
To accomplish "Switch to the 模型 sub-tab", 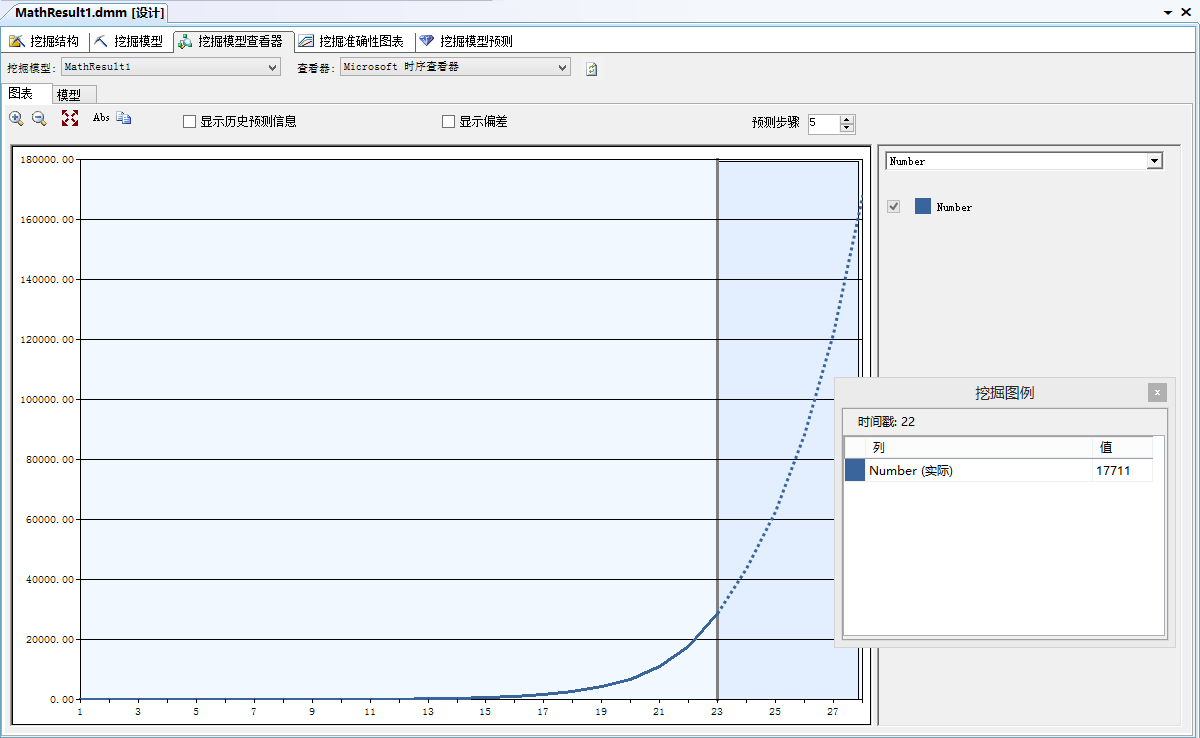I will click(74, 94).
